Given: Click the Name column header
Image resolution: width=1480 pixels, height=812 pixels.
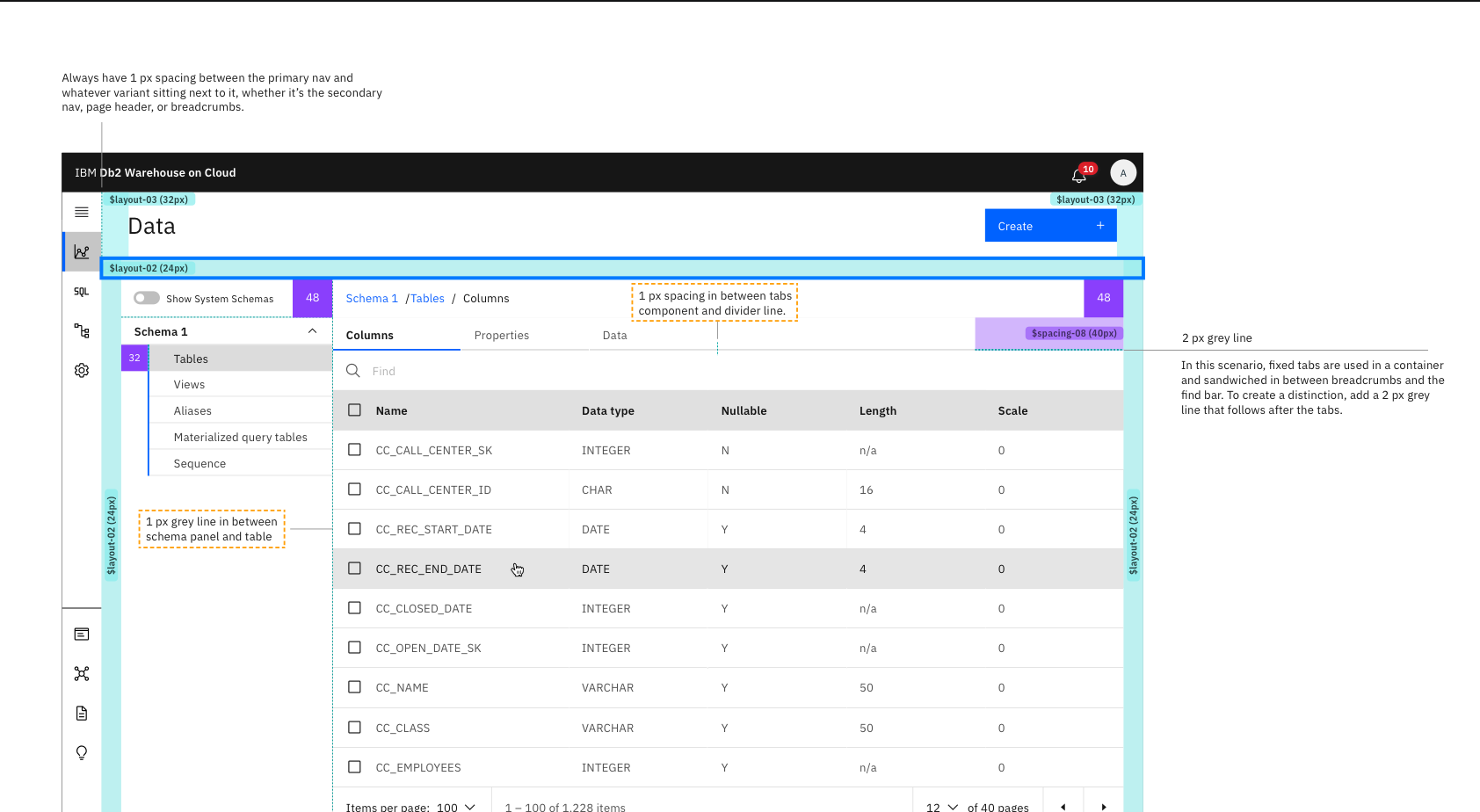Looking at the screenshot, I should 391,410.
